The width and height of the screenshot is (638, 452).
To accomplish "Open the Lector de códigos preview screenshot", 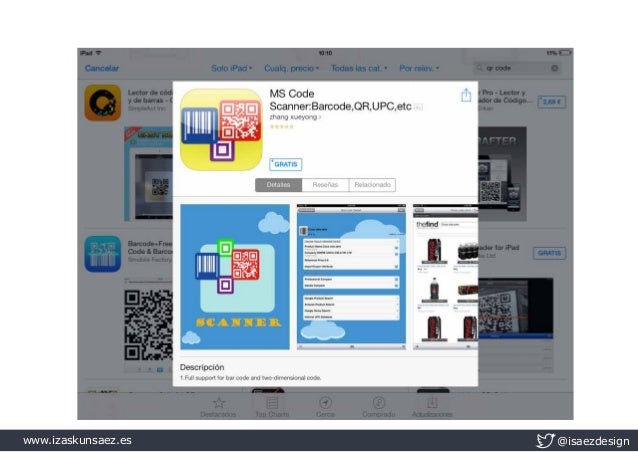I will point(148,174).
